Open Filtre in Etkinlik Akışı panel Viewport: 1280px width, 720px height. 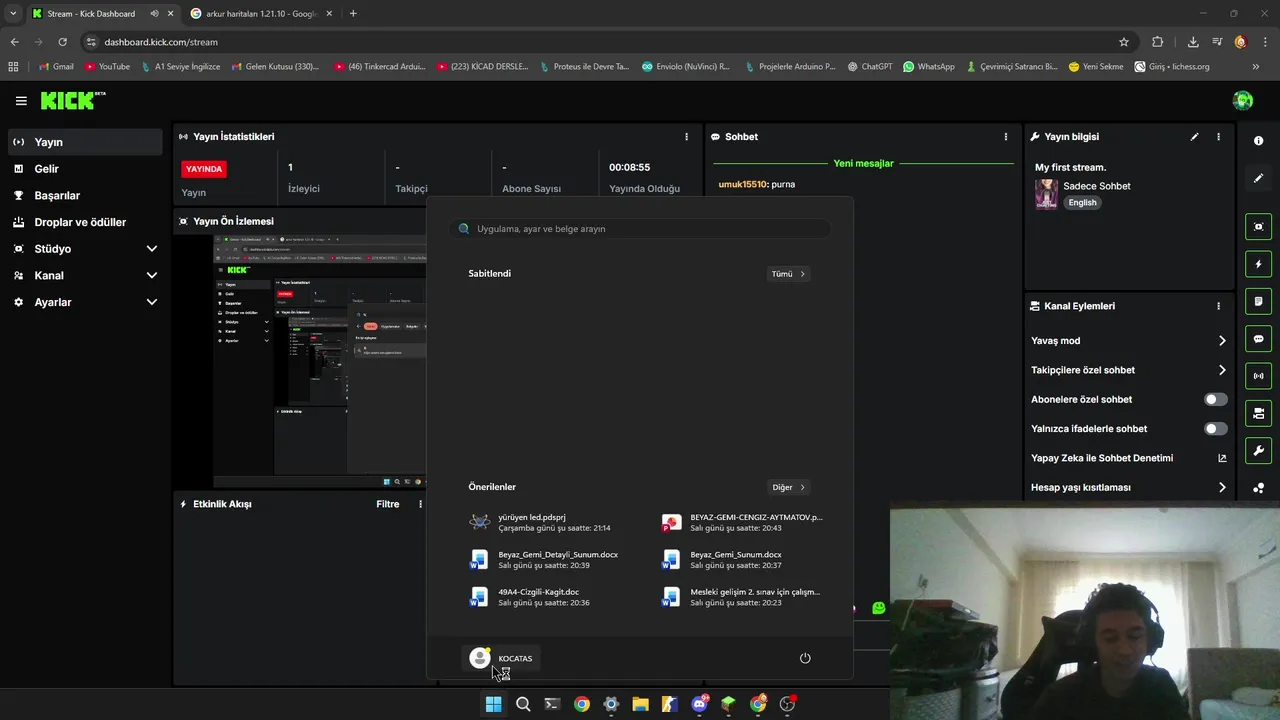[x=388, y=504]
